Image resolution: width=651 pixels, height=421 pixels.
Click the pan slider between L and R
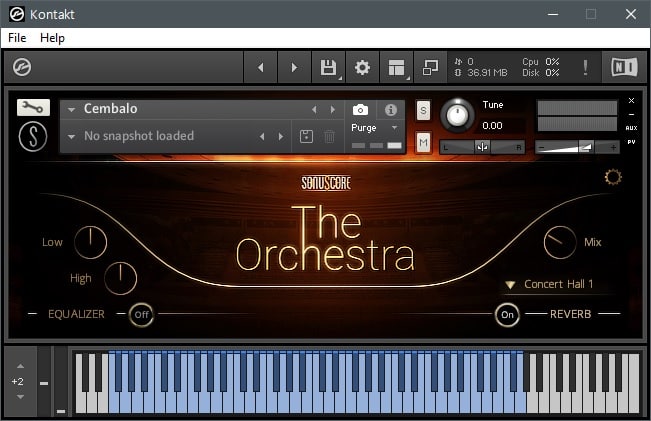coord(482,147)
